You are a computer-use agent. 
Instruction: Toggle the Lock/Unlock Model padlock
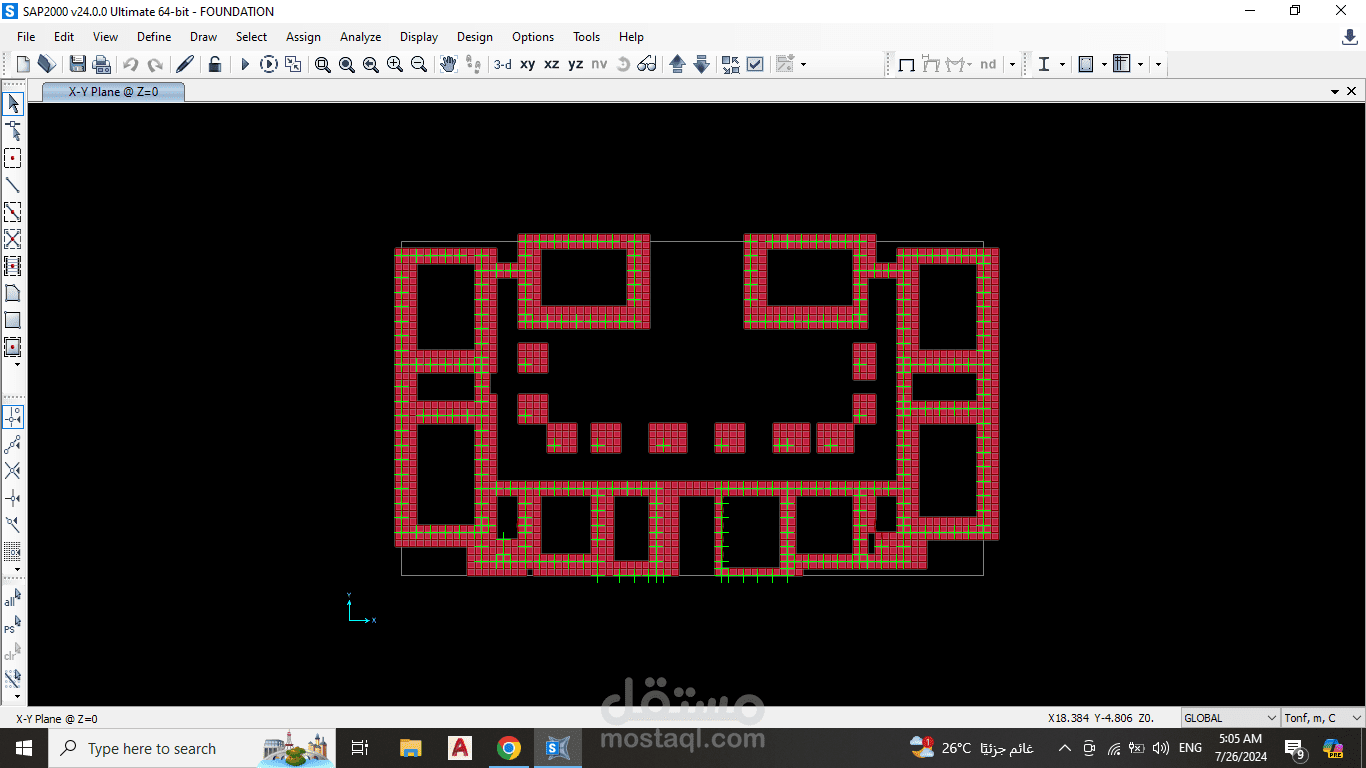tap(215, 64)
